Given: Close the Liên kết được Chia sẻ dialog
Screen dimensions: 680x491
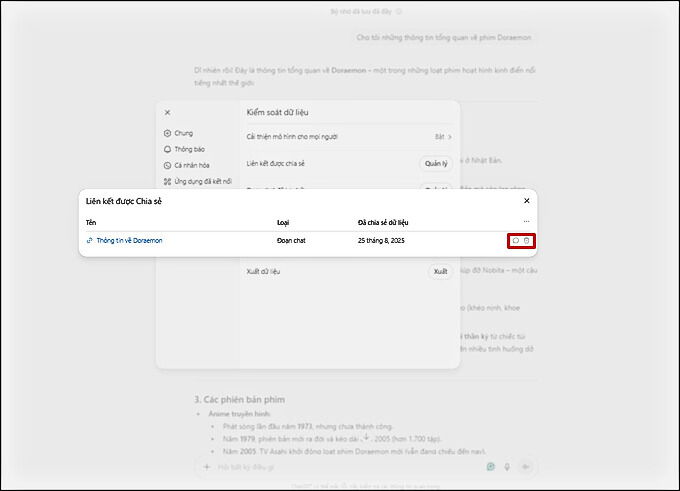Looking at the screenshot, I should pos(527,201).
